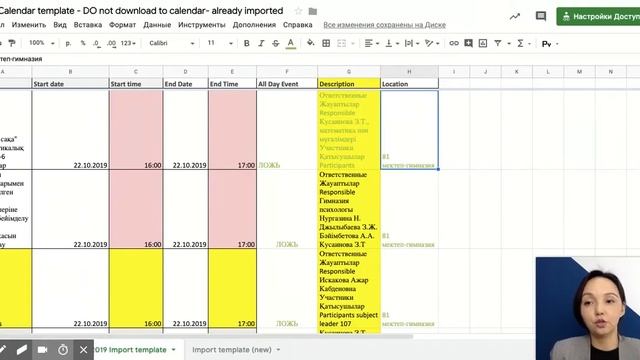640x360 pixels.
Task: Click the functions sigma icon
Action: click(x=520, y=43)
